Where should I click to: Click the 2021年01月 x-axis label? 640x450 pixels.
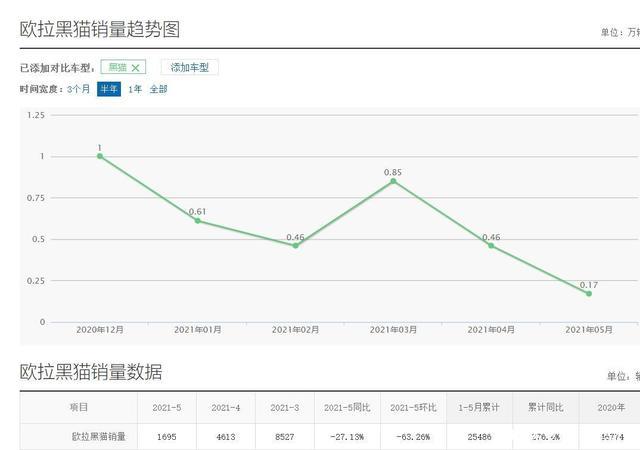[x=198, y=330]
